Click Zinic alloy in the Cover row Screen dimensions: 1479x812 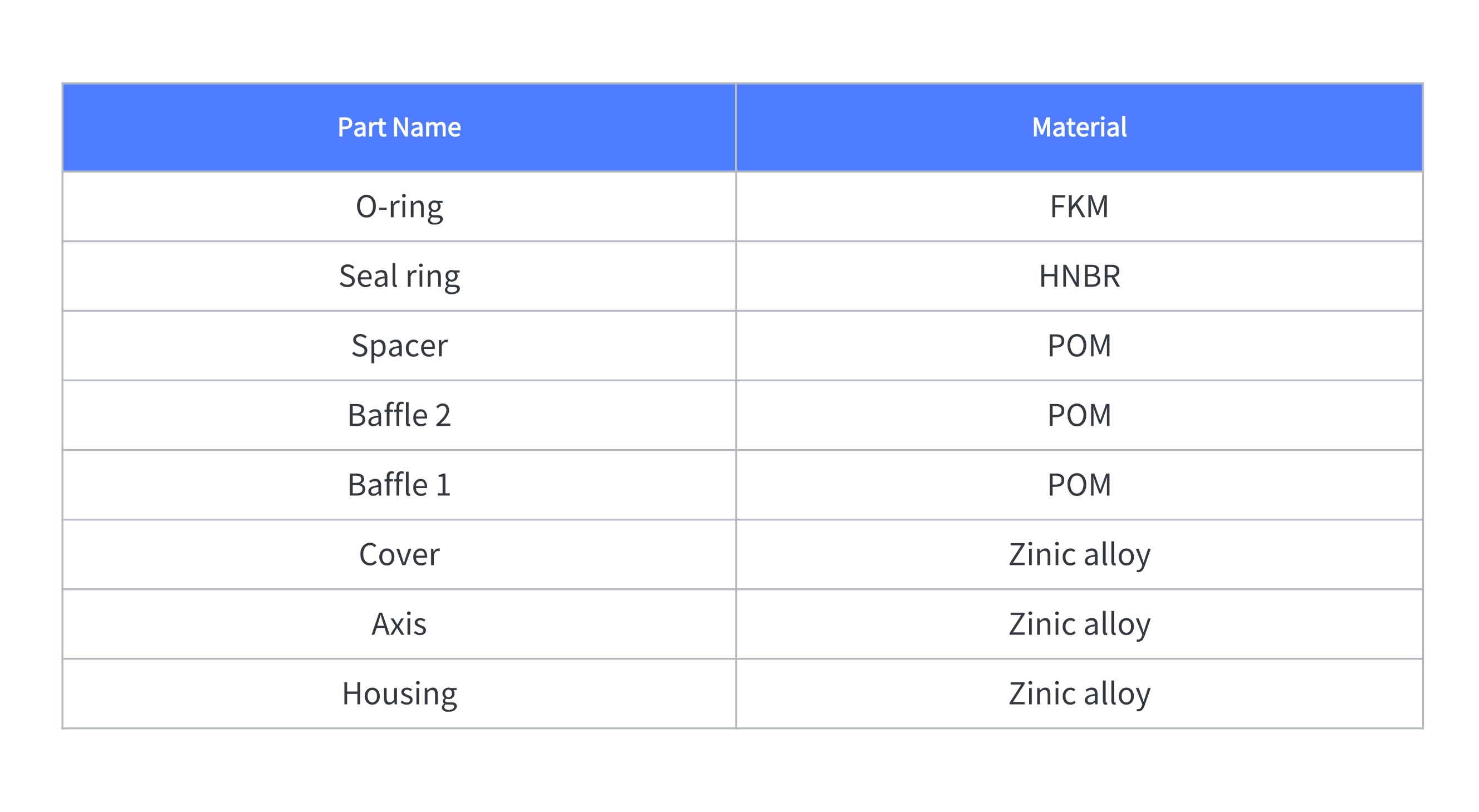[x=1079, y=554]
